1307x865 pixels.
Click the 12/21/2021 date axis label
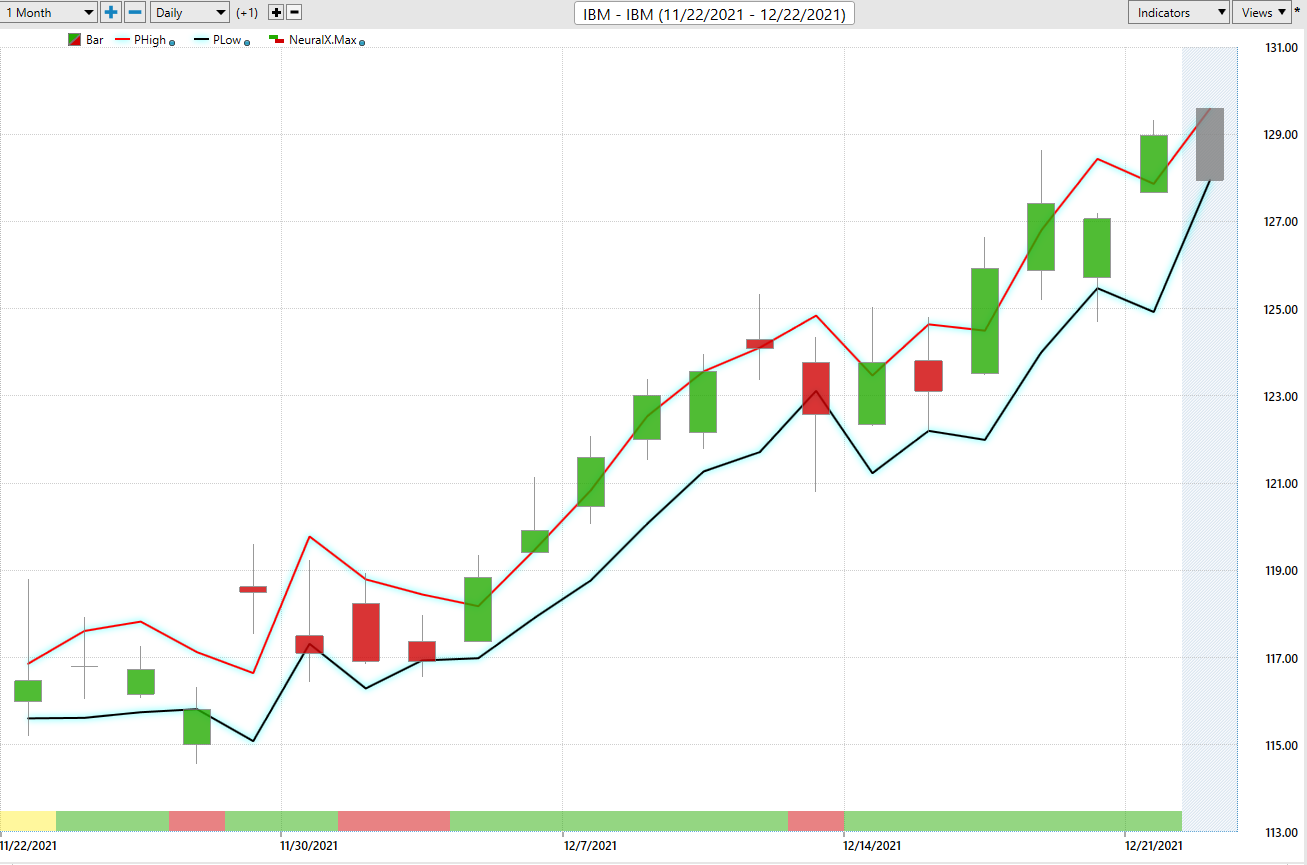pyautogui.click(x=1154, y=845)
